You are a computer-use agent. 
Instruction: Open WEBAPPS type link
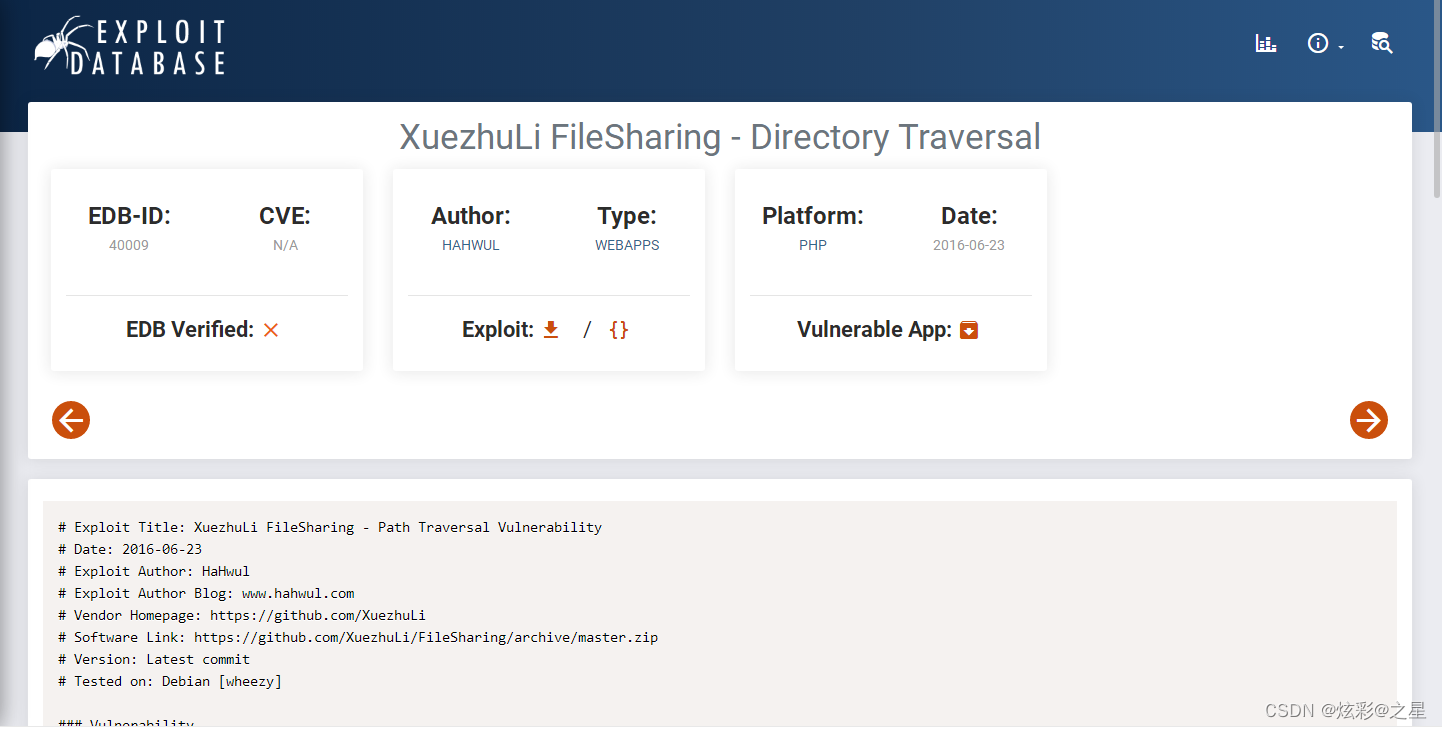pyautogui.click(x=627, y=245)
